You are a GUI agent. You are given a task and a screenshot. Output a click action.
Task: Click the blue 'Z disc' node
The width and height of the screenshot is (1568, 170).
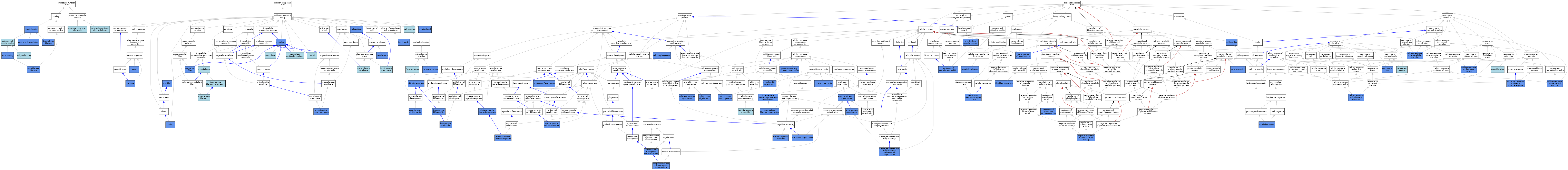[170, 125]
